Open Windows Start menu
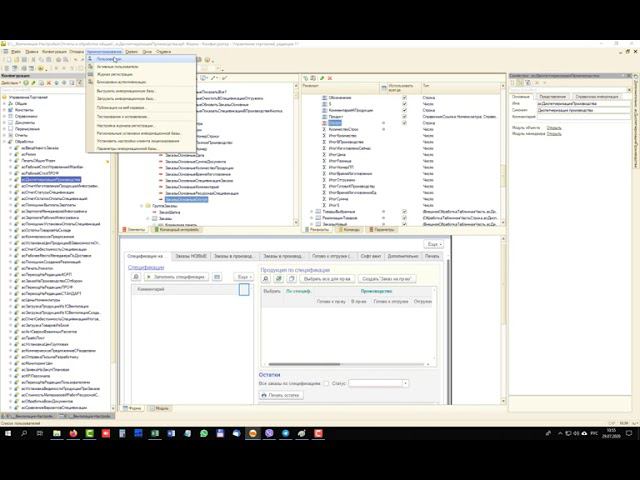640x480 pixels. point(8,433)
